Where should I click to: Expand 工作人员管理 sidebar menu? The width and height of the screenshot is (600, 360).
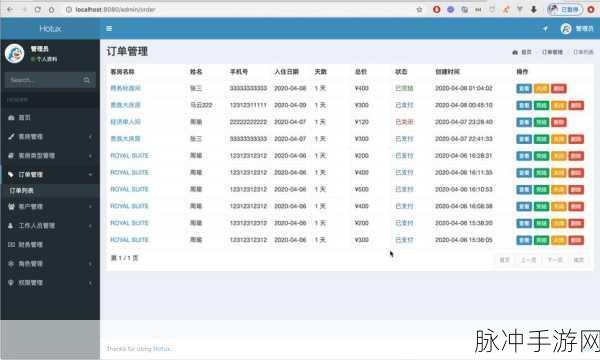click(x=50, y=226)
